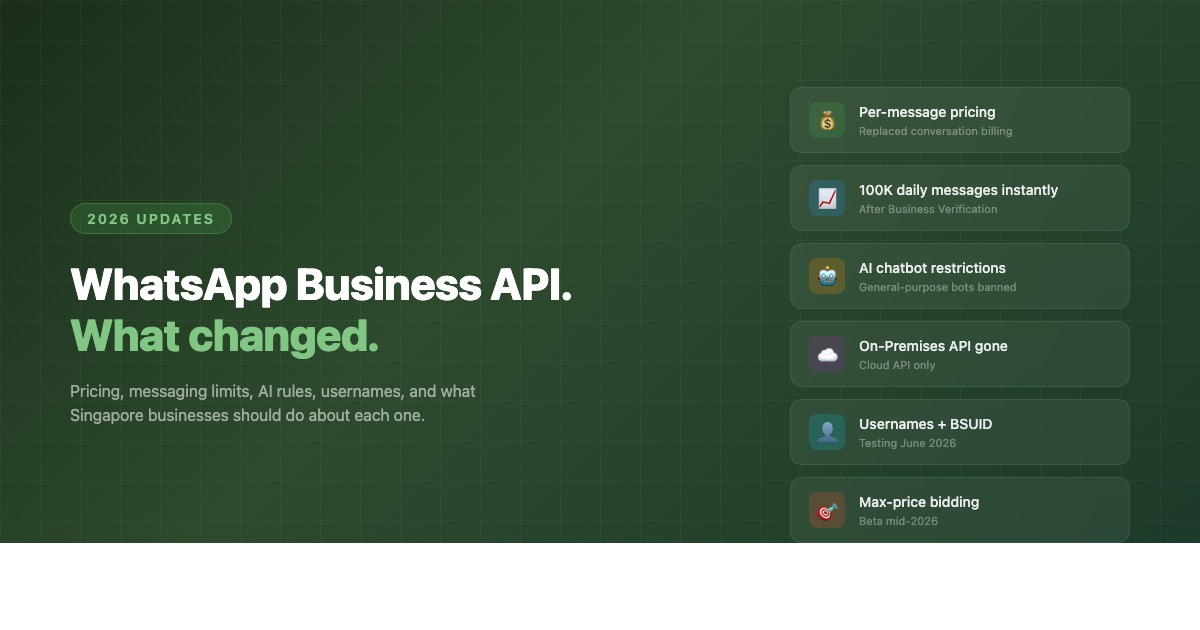Click the target icon for Max-price bidding

827,510
